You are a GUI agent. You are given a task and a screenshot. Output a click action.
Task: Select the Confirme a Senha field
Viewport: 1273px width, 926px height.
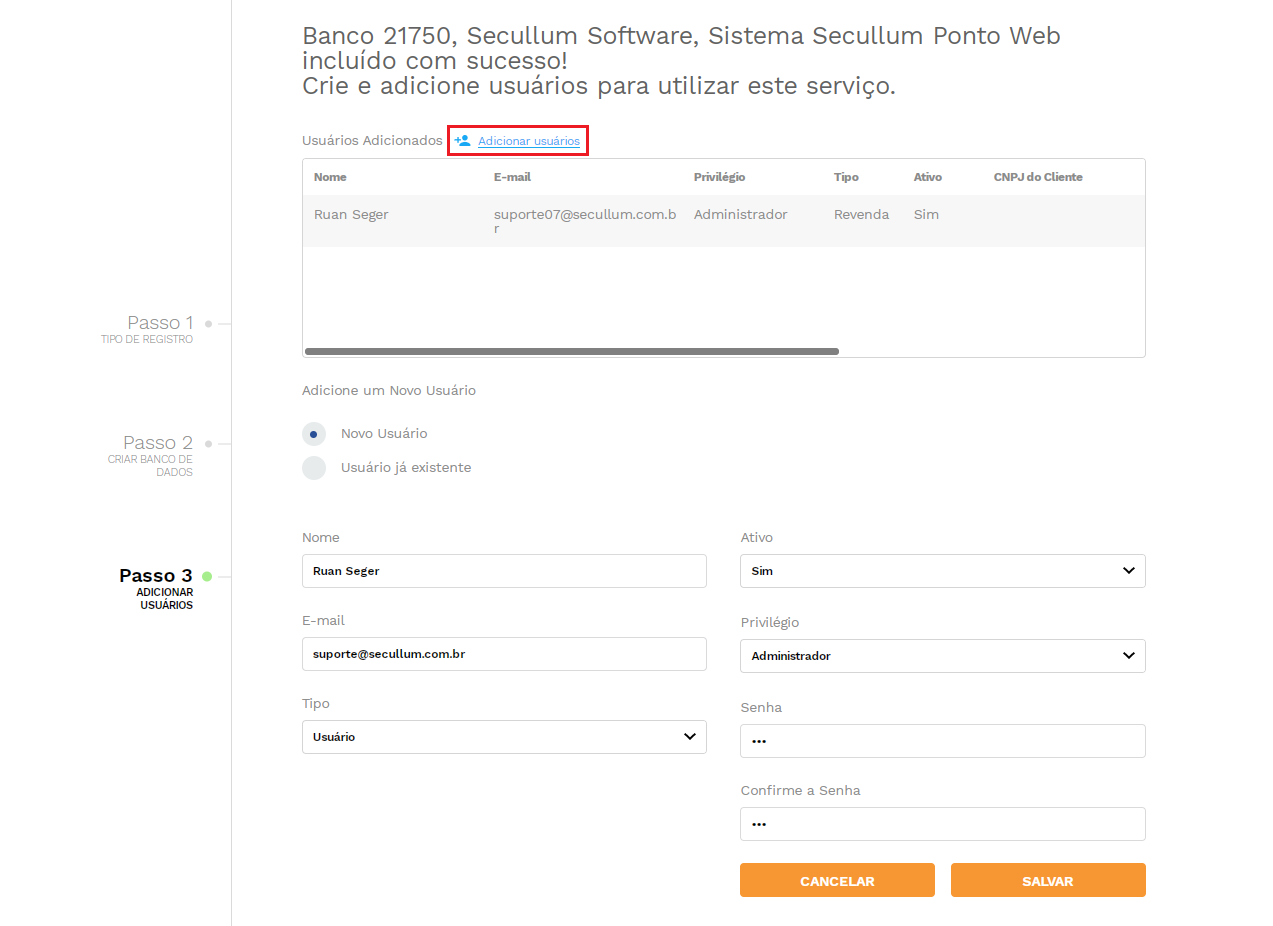click(942, 824)
